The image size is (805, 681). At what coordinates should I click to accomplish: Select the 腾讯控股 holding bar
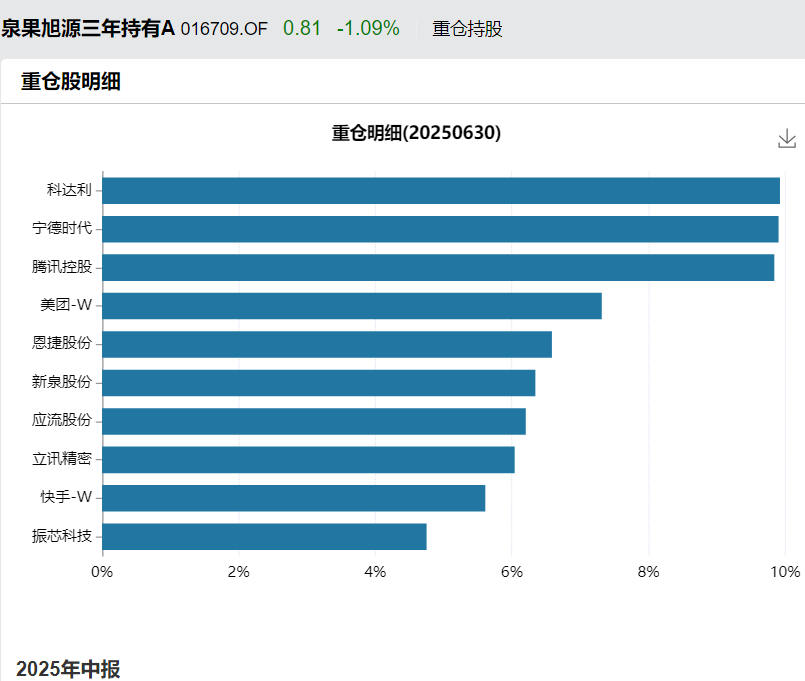click(438, 268)
